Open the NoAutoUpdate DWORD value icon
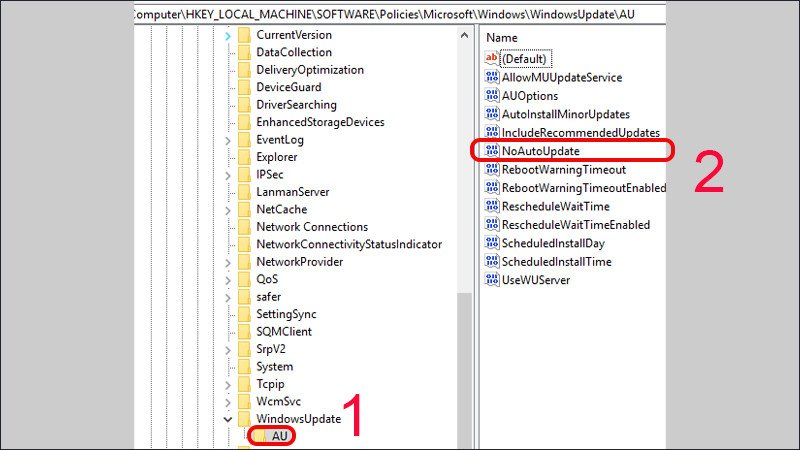 [491, 151]
